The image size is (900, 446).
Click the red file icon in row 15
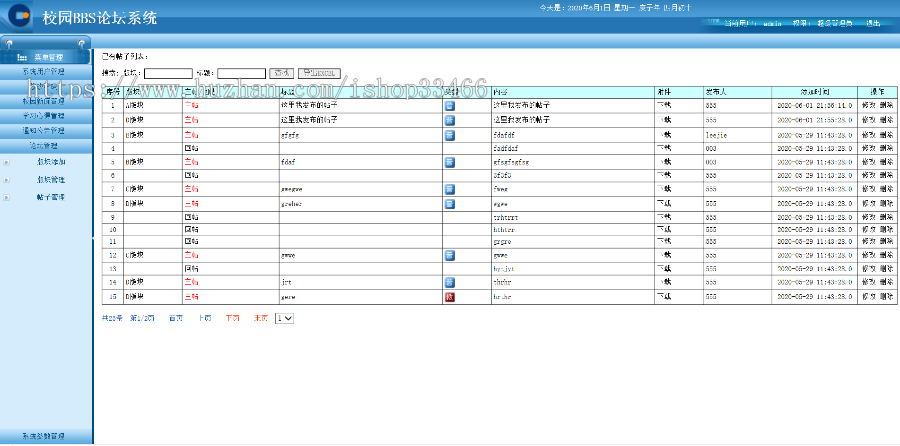(450, 297)
